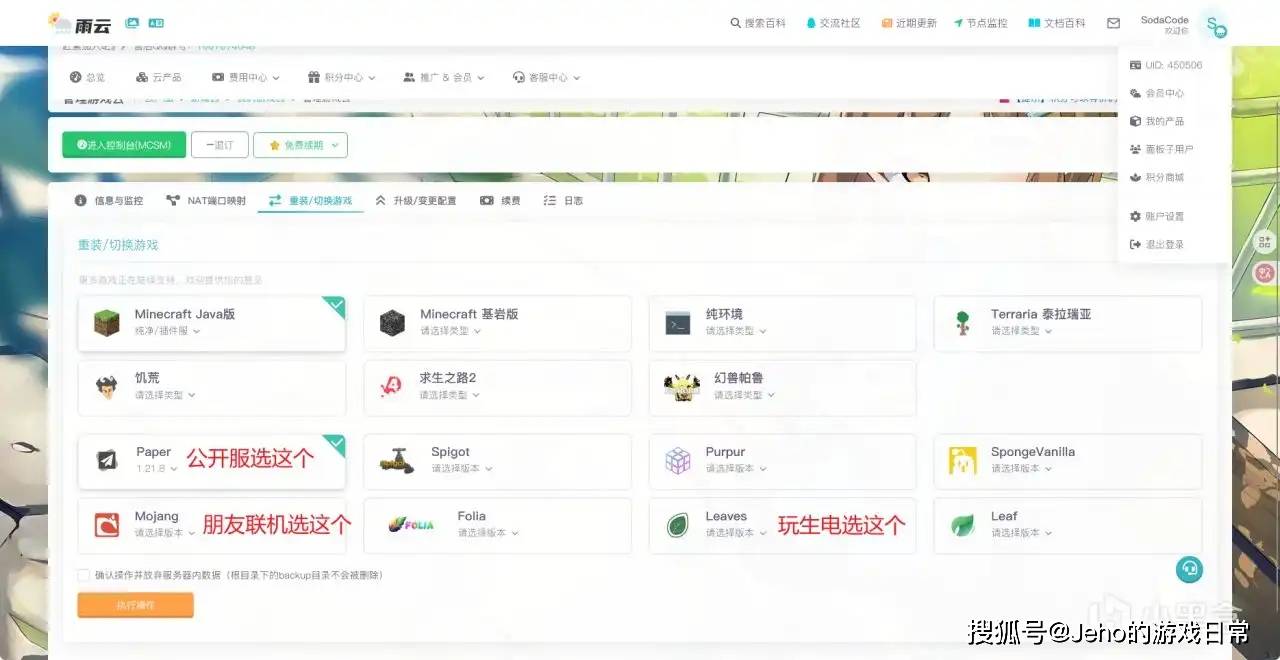Open the 1.21.8 version dropdown under Paper

(157, 468)
